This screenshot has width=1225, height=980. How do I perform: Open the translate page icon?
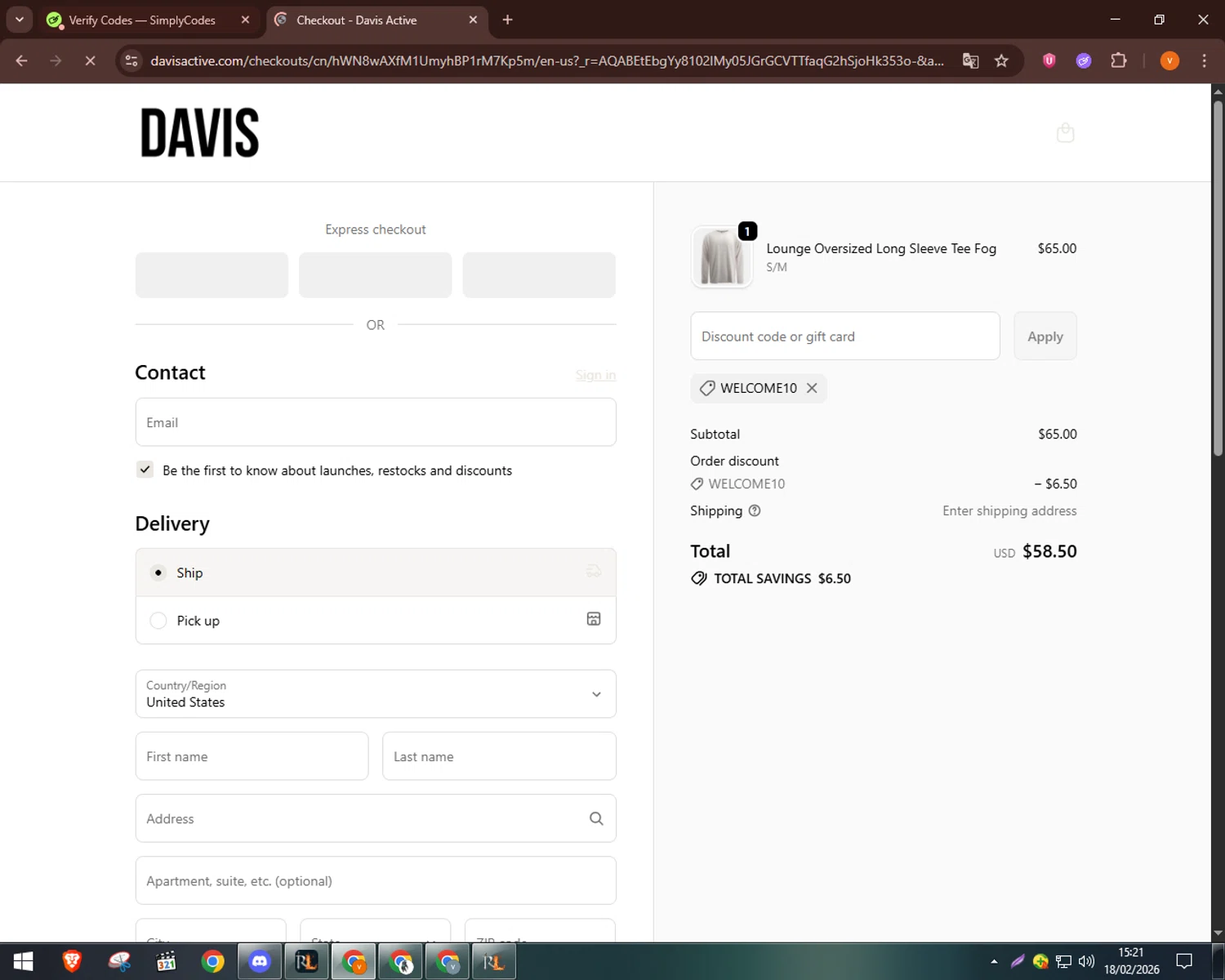point(970,60)
